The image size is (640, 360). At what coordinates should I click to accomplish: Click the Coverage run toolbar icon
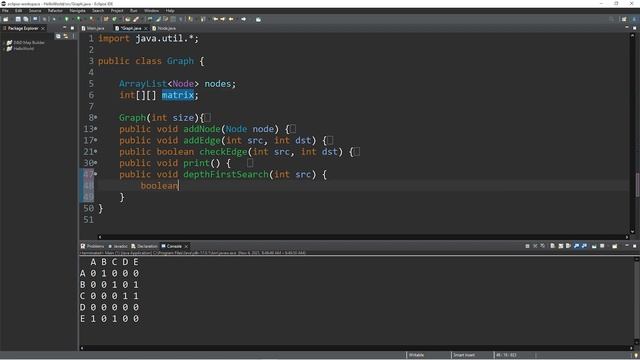[x=78, y=19]
